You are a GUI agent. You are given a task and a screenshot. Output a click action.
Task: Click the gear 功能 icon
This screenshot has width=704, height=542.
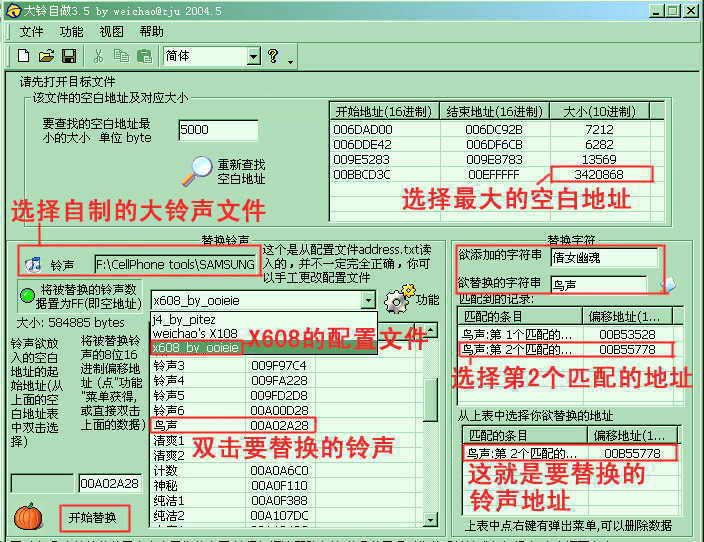[x=400, y=299]
